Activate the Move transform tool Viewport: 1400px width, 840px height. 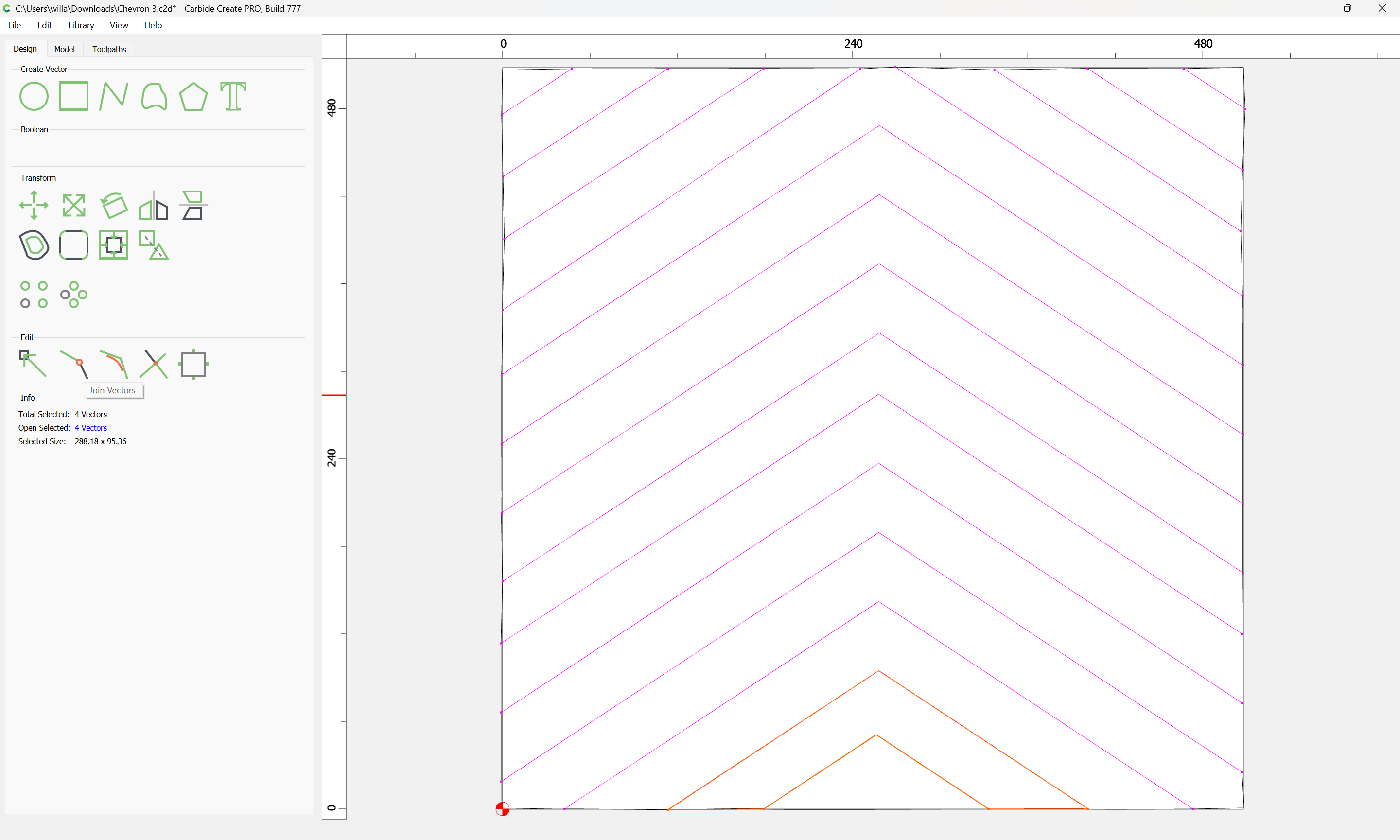pos(34,205)
